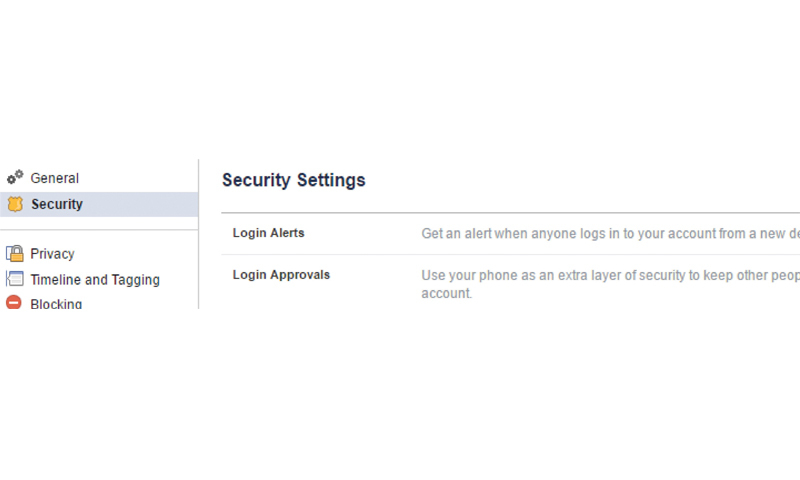Click the red Blocking icon
The width and height of the screenshot is (800, 480).
[x=14, y=302]
